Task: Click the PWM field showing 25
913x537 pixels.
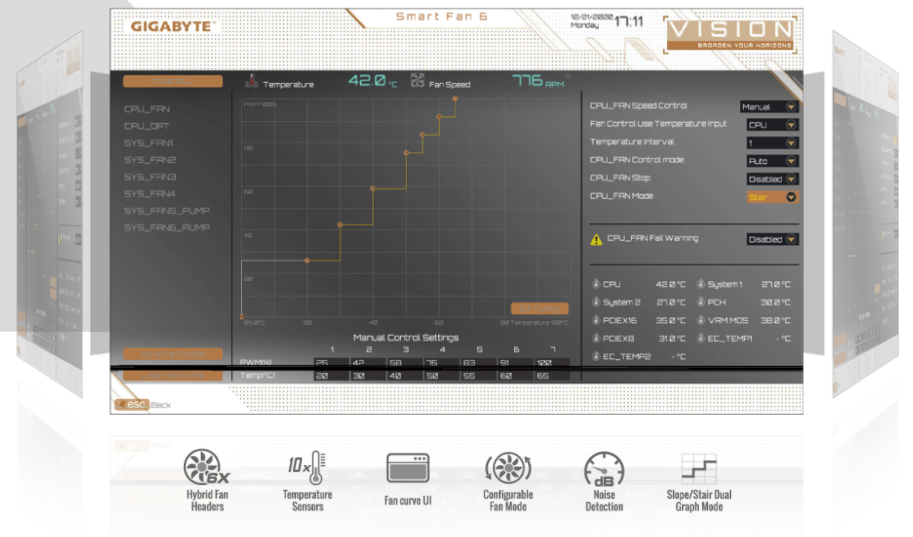Action: tap(331, 362)
